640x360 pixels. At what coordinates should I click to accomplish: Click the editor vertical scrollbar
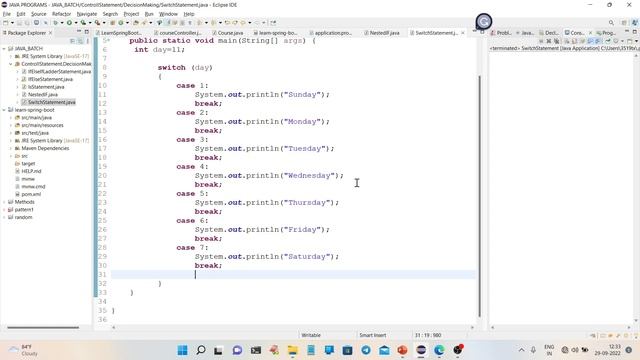[480, 196]
